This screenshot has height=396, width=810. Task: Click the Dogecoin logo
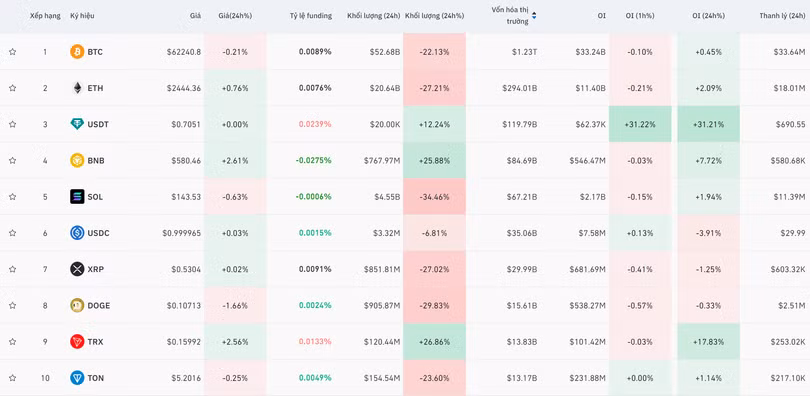click(77, 305)
